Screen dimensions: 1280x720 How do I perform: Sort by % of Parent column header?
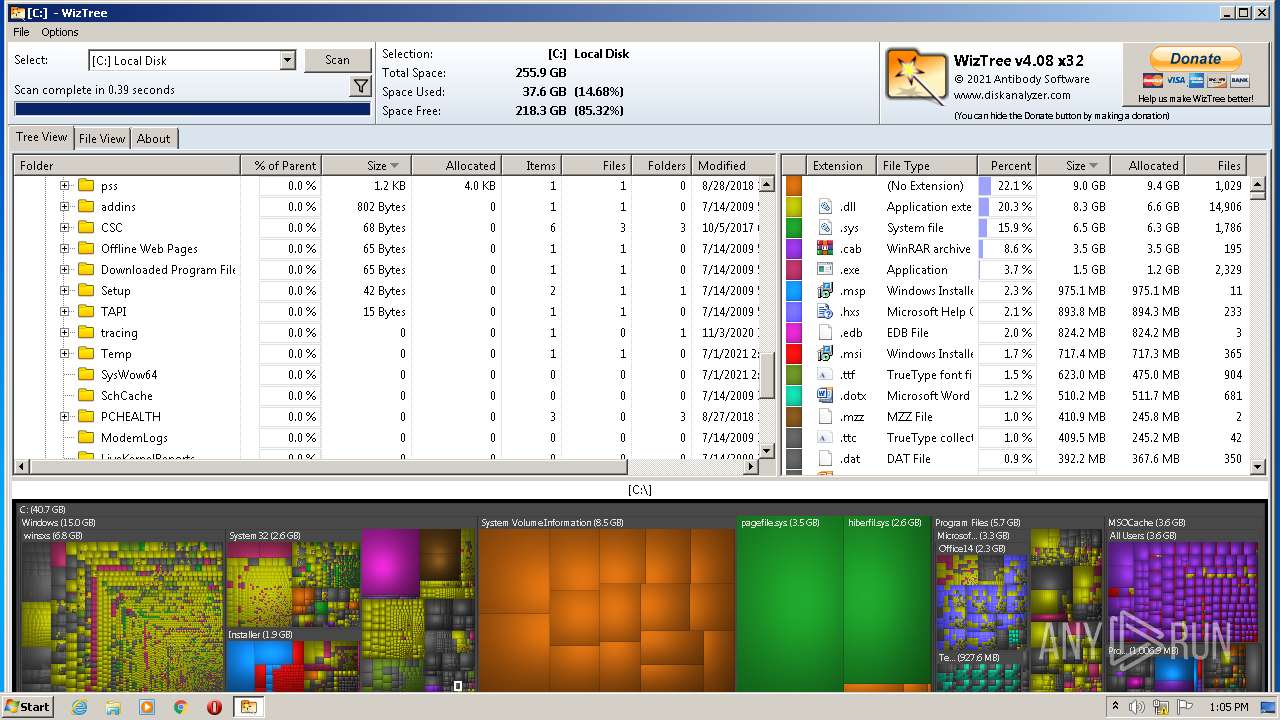click(281, 165)
